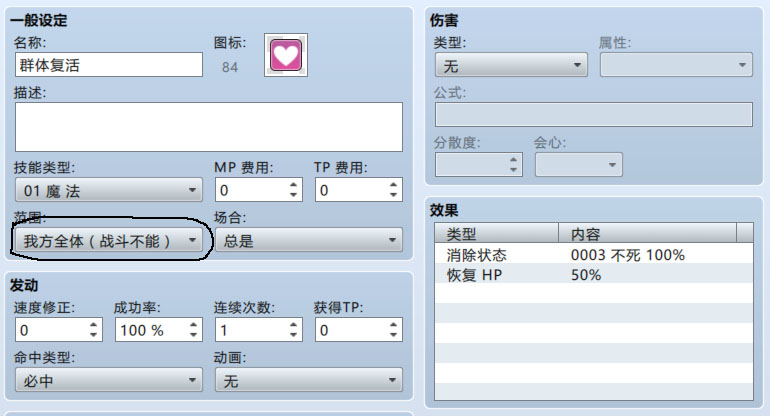
Task: Increase MP 费用 with the up arrow
Action: click(294, 185)
